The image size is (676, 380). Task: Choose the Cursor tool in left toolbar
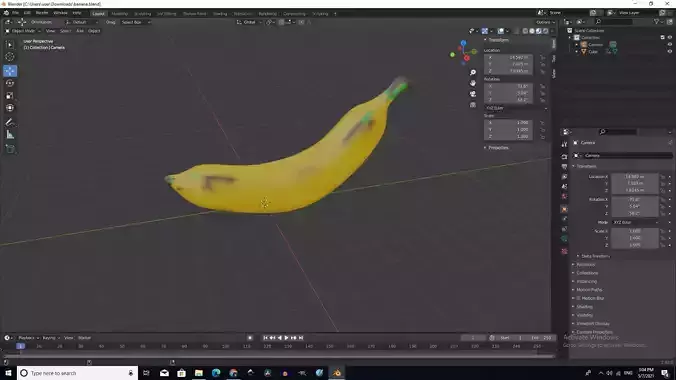10,57
